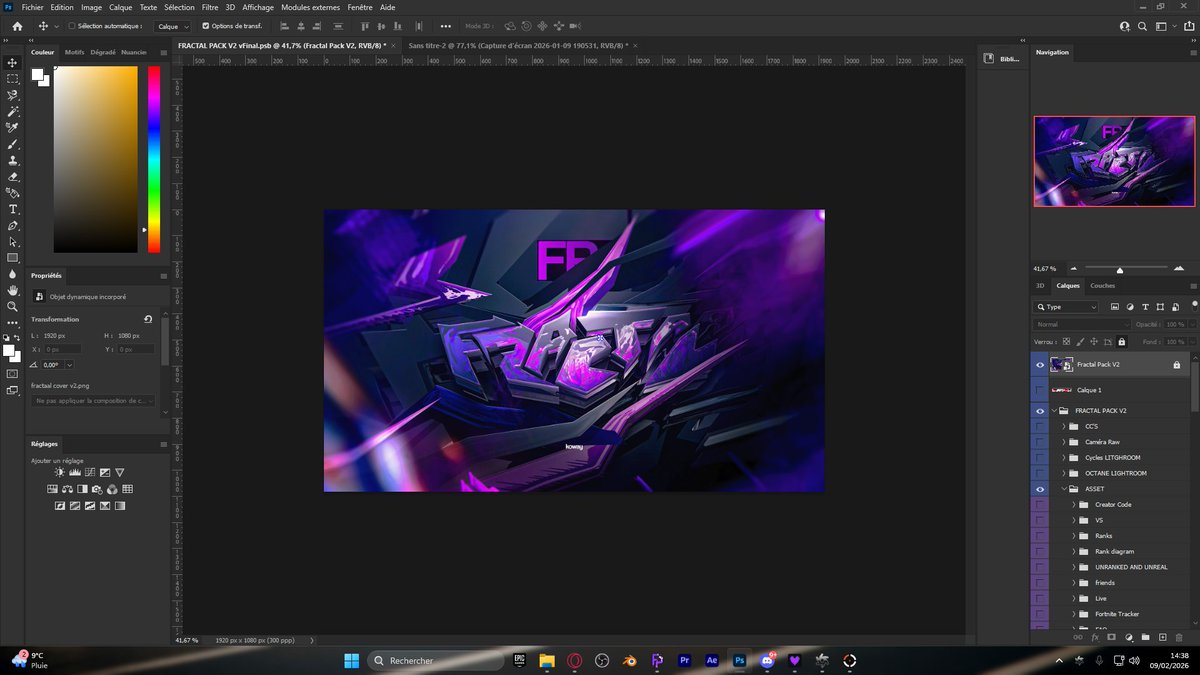This screenshot has width=1200, height=675.
Task: Swap foreground and background colors
Action: tap(17, 338)
